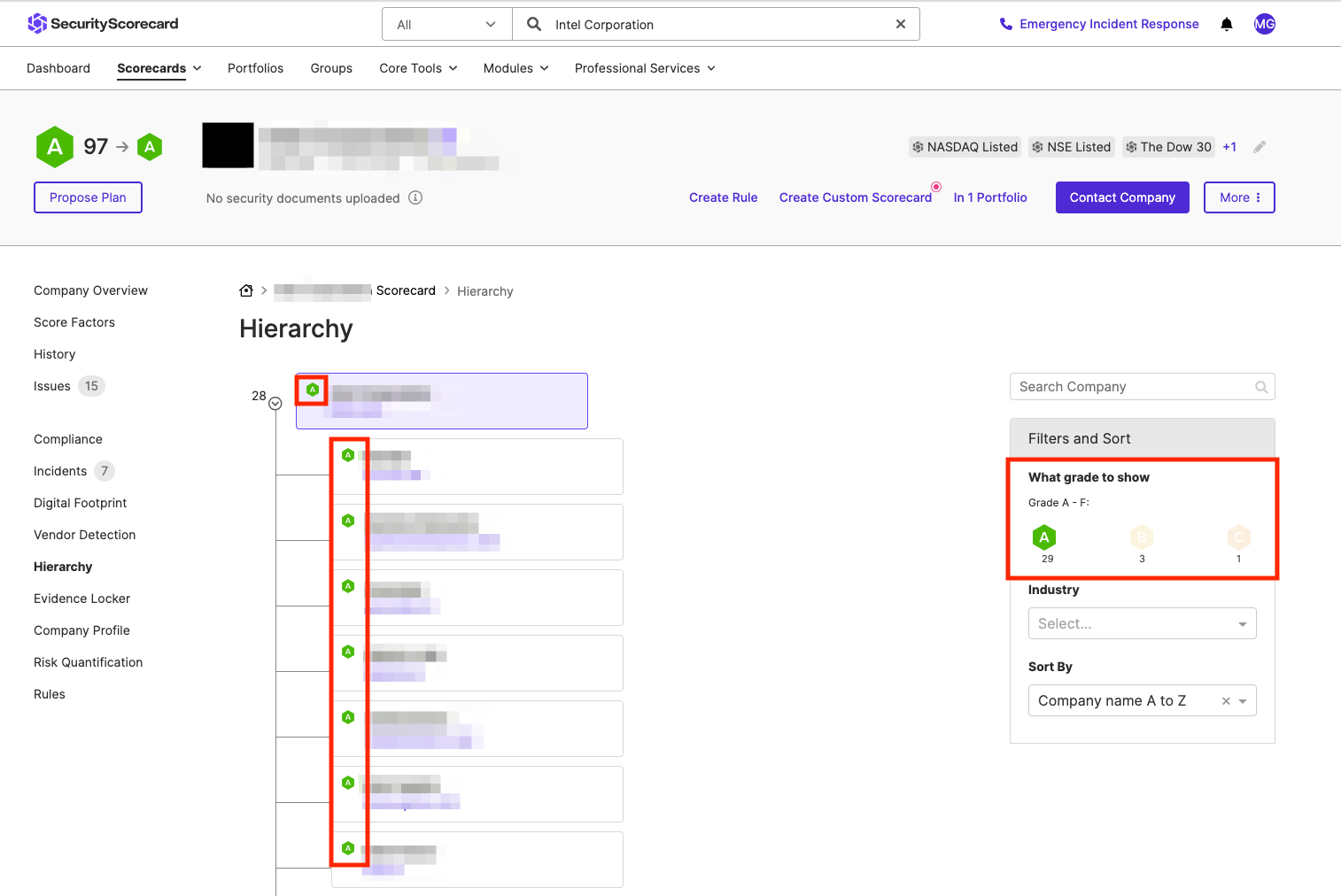Click the large A grade hexagon beside 97
The image size is (1341, 896).
click(55, 146)
